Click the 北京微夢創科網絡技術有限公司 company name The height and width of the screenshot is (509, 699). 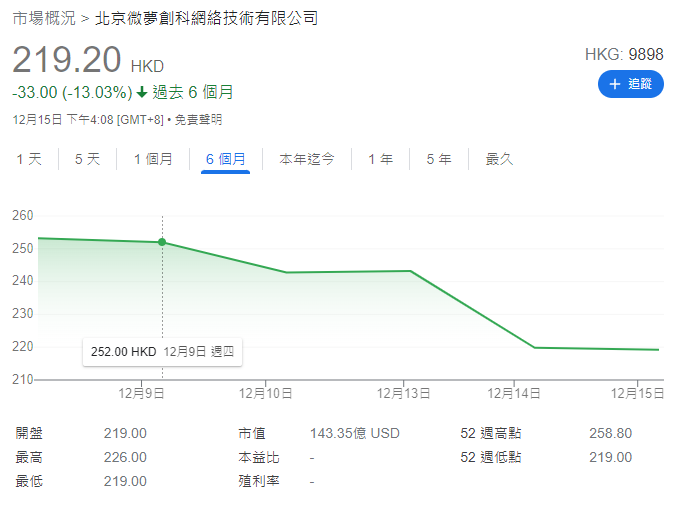tap(206, 18)
